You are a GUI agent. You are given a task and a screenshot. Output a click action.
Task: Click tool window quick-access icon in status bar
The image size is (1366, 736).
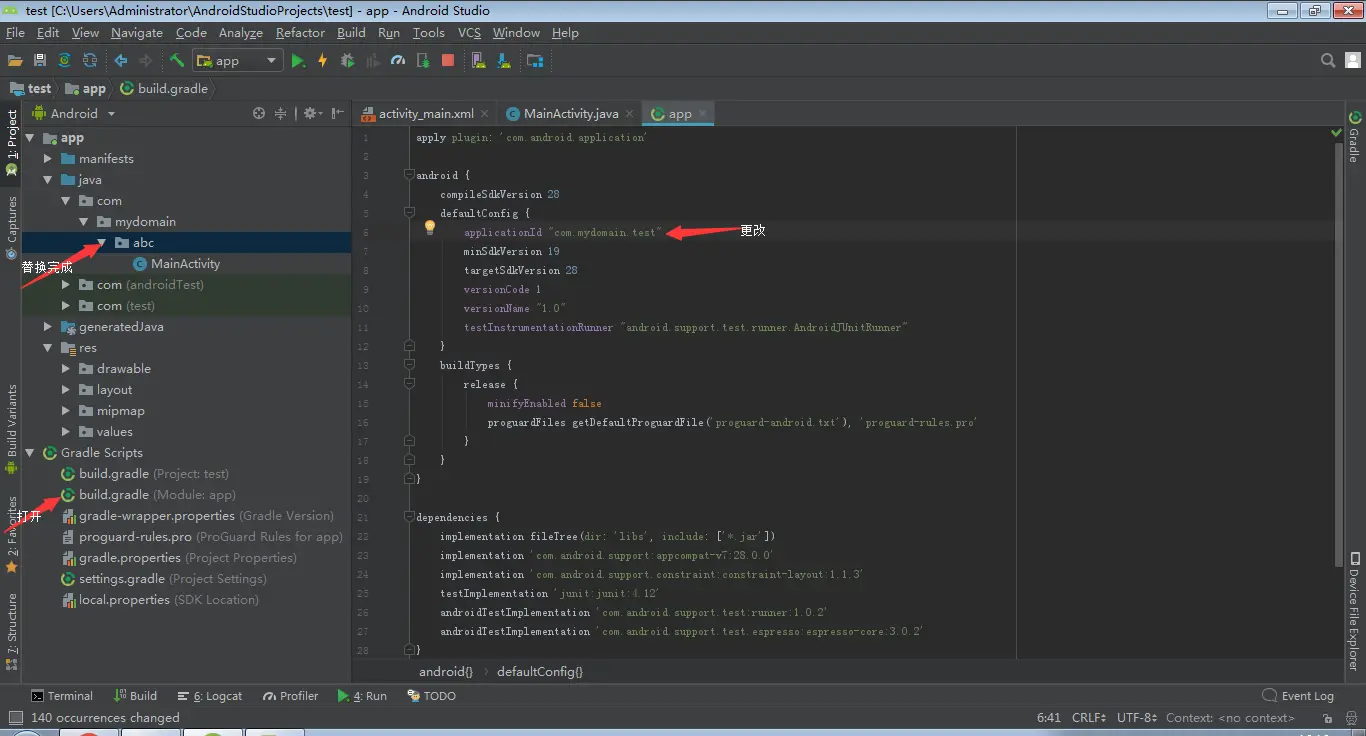coord(15,717)
